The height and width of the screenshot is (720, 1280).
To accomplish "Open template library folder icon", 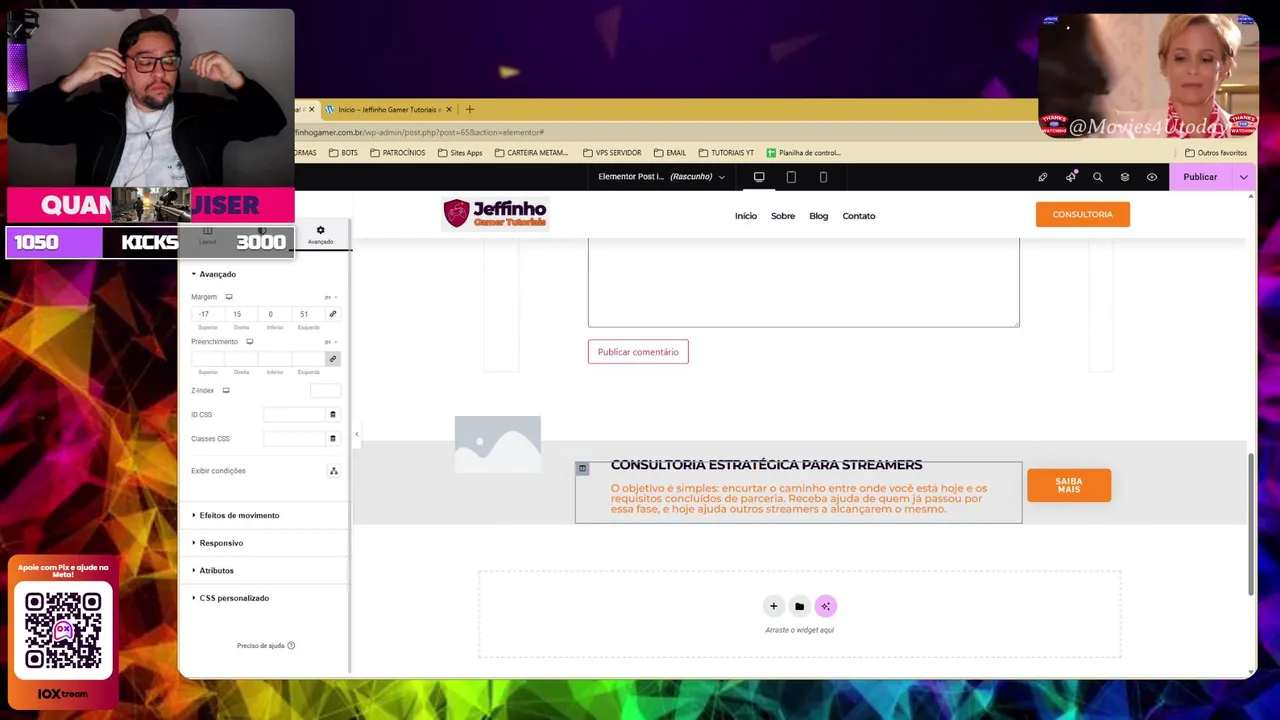I will click(799, 606).
